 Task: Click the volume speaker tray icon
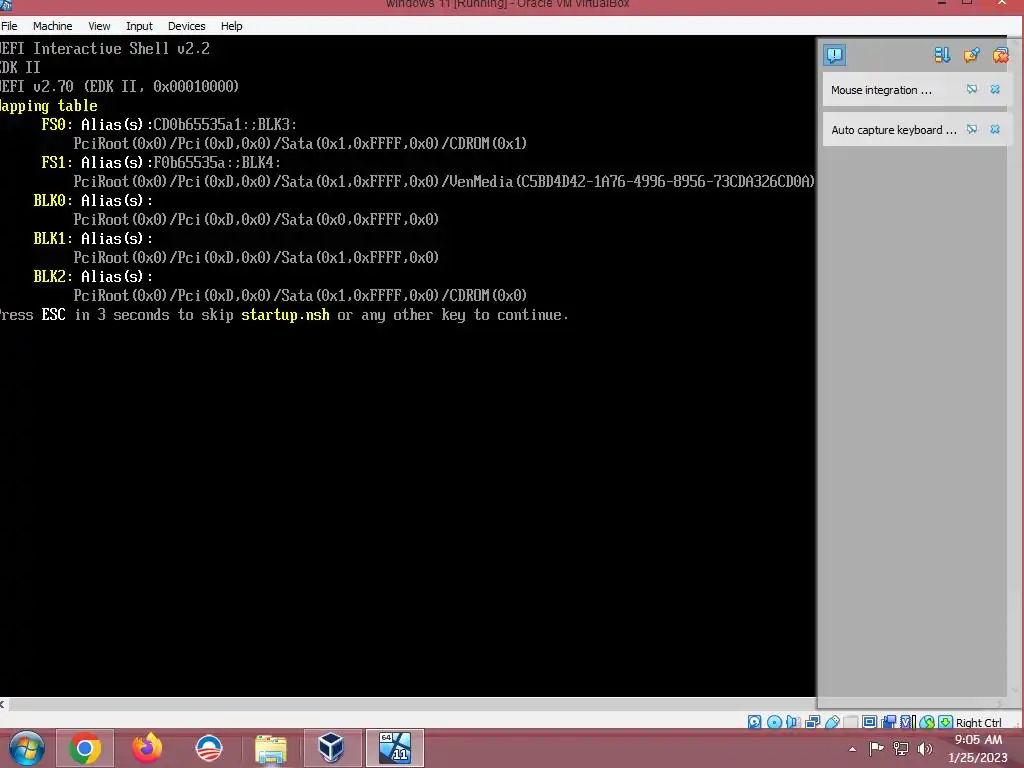925,749
